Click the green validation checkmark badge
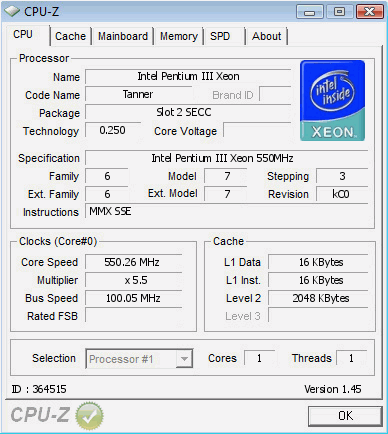Screen dimensions: 388x434 (89, 416)
